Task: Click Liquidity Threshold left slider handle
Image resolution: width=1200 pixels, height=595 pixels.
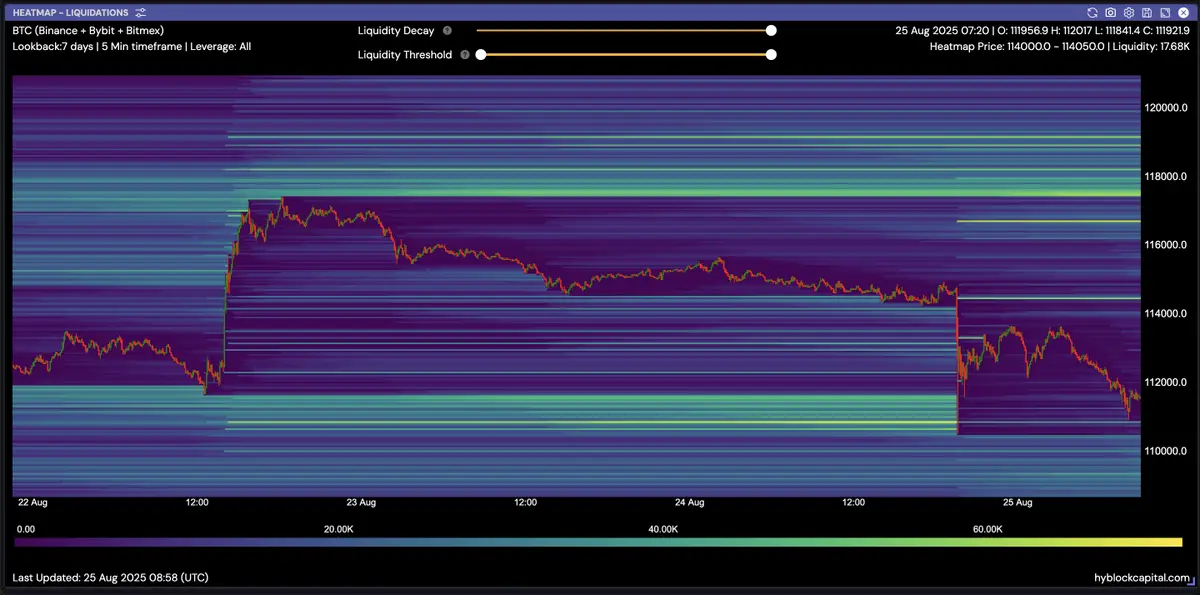Action: pos(480,55)
